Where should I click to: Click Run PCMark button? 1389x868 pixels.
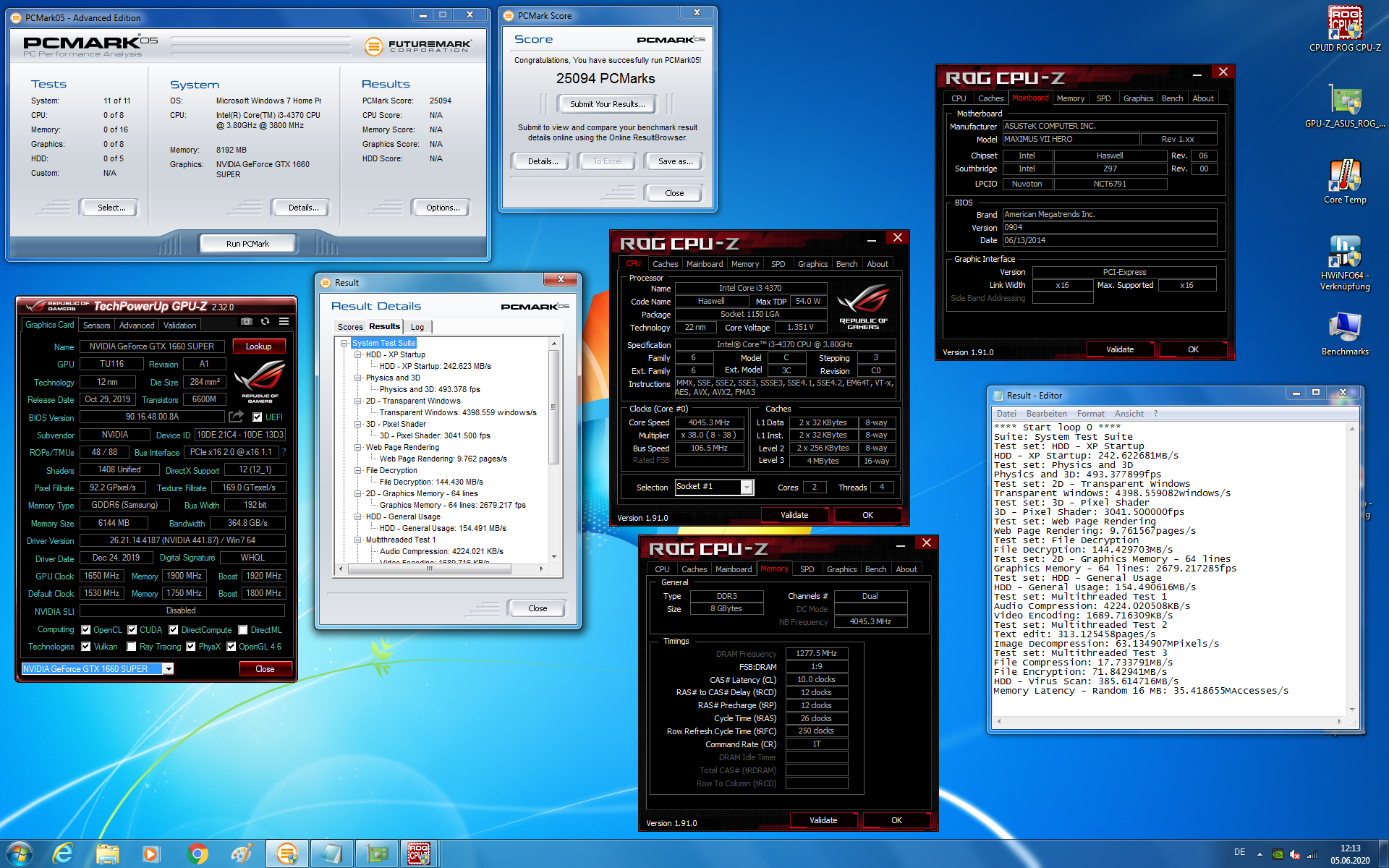(247, 244)
